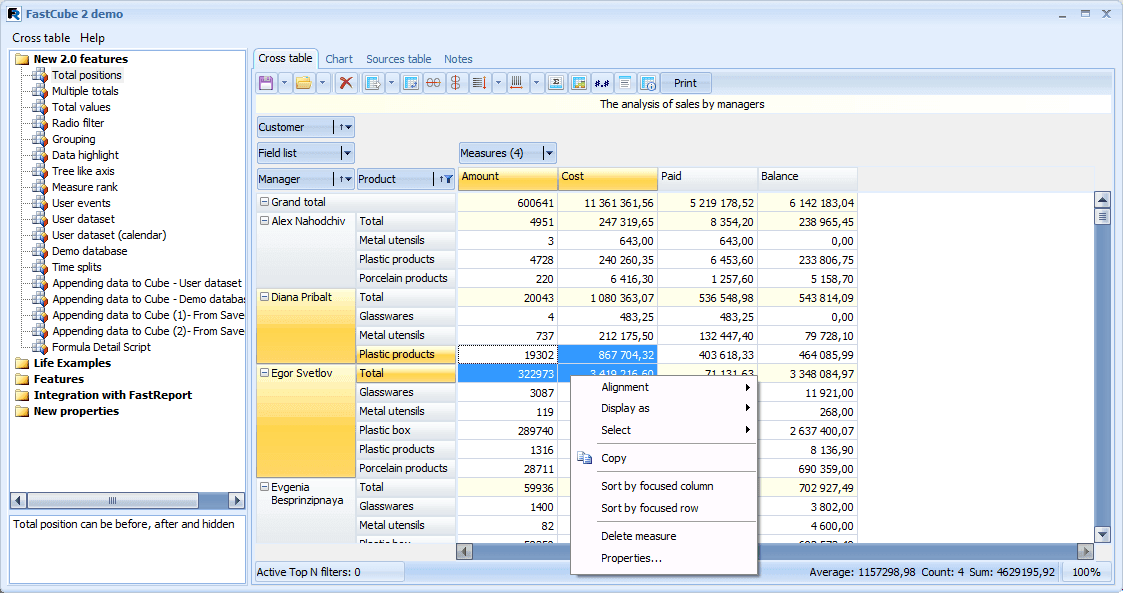Choose Delete measure from context menu
The image size is (1123, 593).
pos(664,536)
